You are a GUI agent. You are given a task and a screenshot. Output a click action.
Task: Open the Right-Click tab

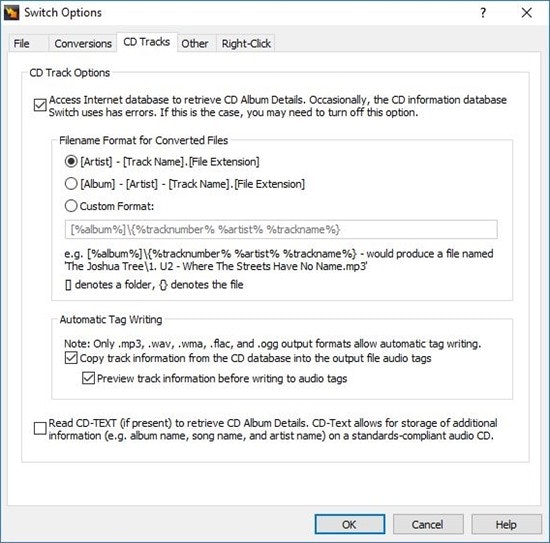[246, 43]
